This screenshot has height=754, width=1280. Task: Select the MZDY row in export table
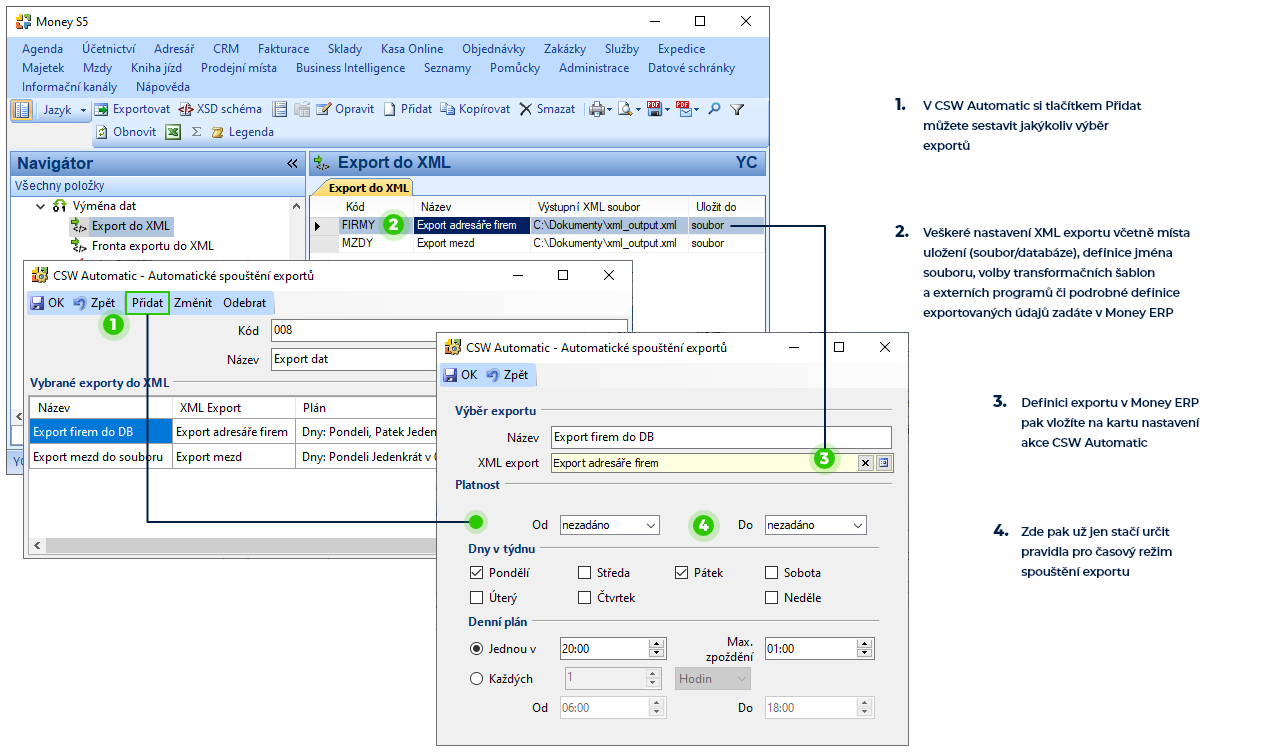click(538, 243)
